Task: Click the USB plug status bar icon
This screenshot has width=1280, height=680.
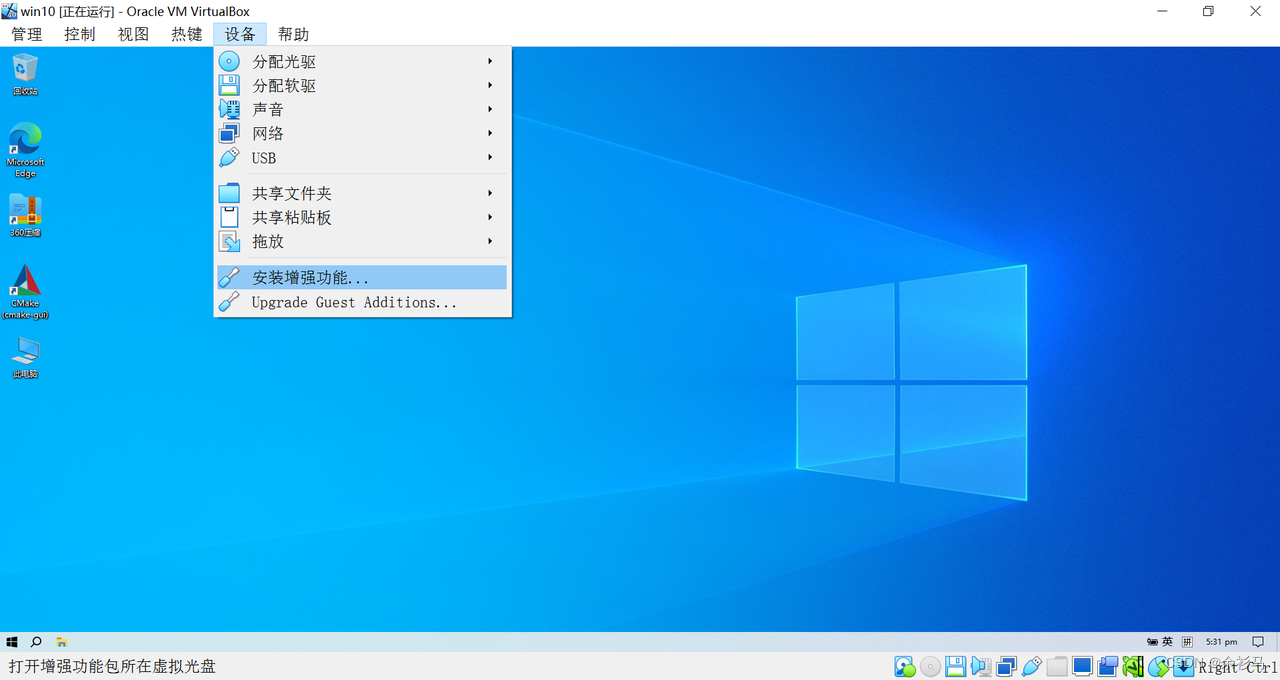Action: tap(1032, 666)
